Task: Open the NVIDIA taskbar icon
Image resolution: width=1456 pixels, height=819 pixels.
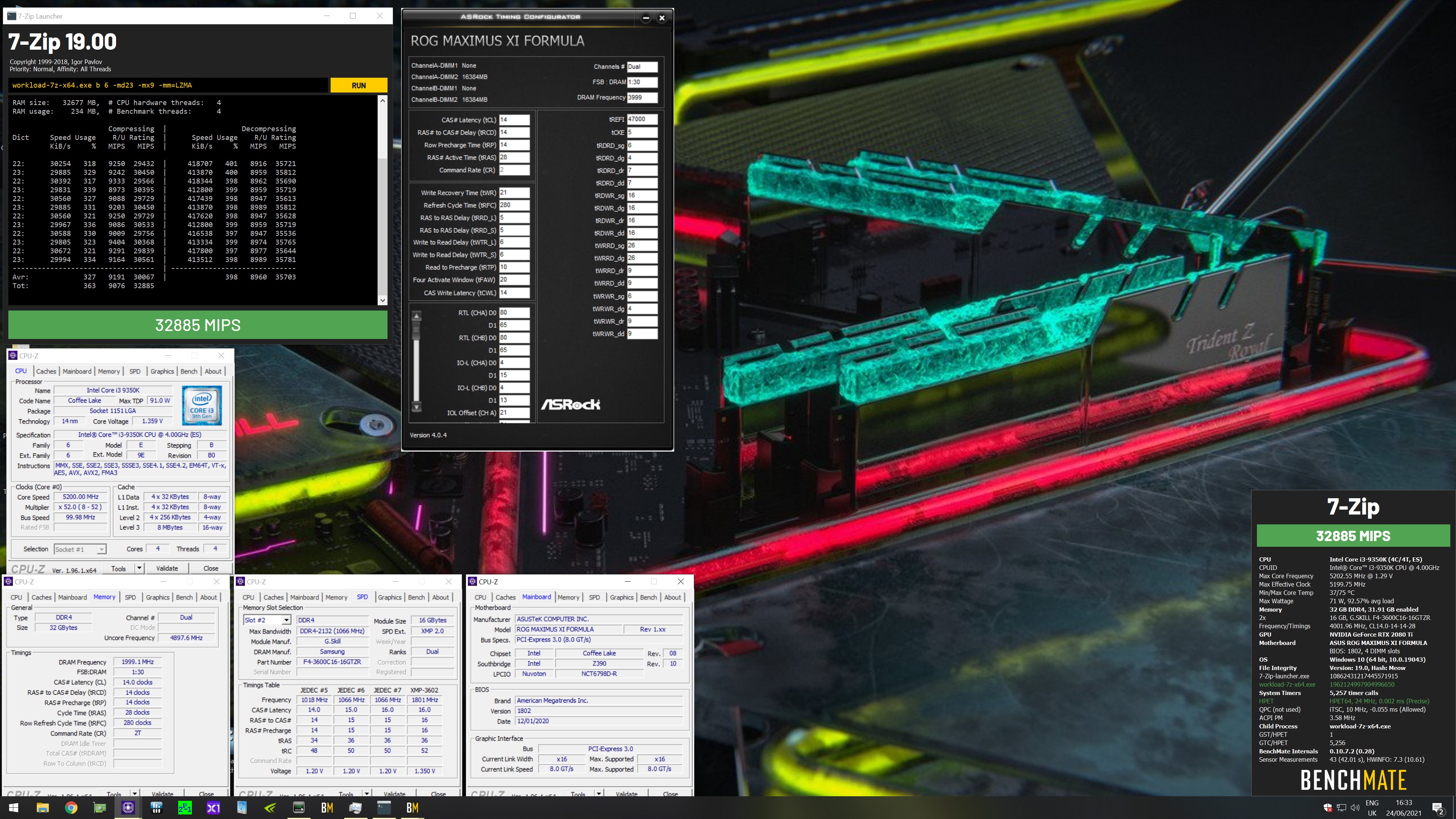Action: [270, 808]
